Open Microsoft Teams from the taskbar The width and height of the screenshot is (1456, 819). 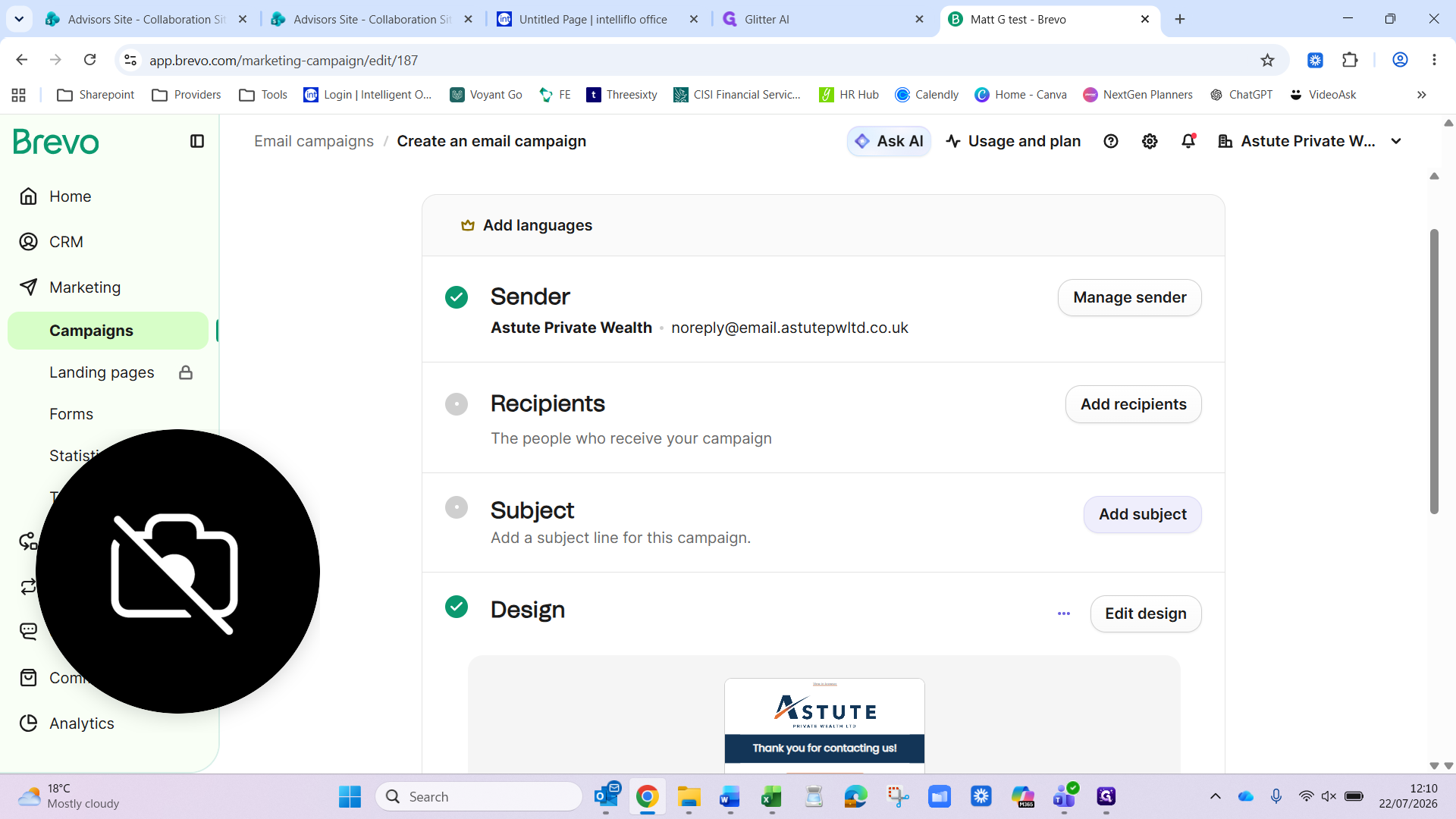tap(1064, 796)
